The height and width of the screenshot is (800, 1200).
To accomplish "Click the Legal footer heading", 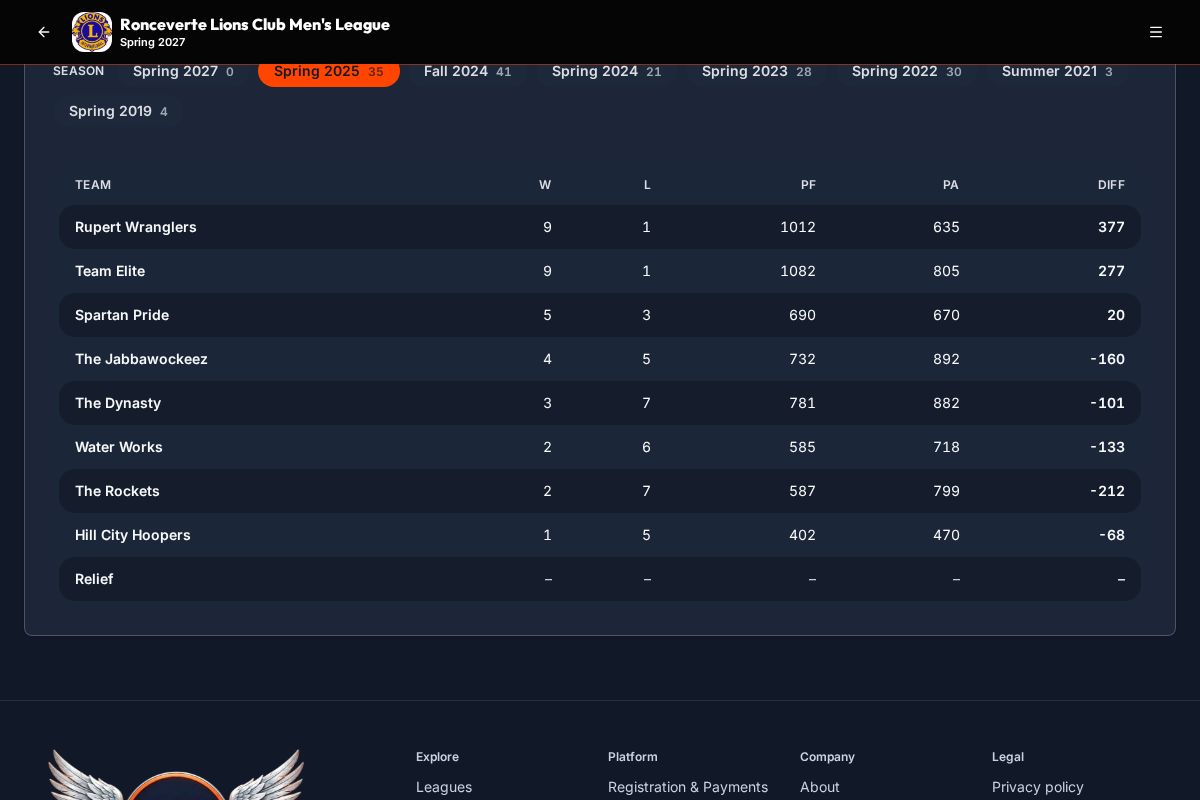I will pyautogui.click(x=1008, y=757).
